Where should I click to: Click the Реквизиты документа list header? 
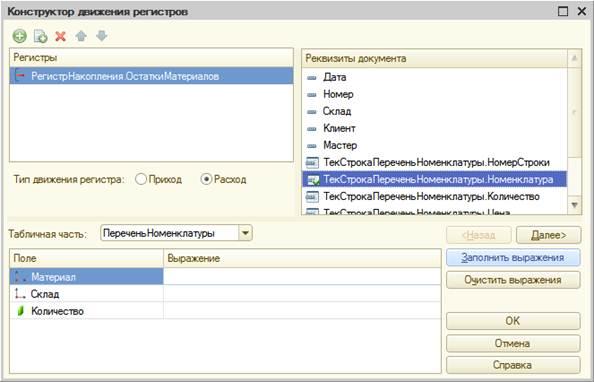tap(435, 58)
